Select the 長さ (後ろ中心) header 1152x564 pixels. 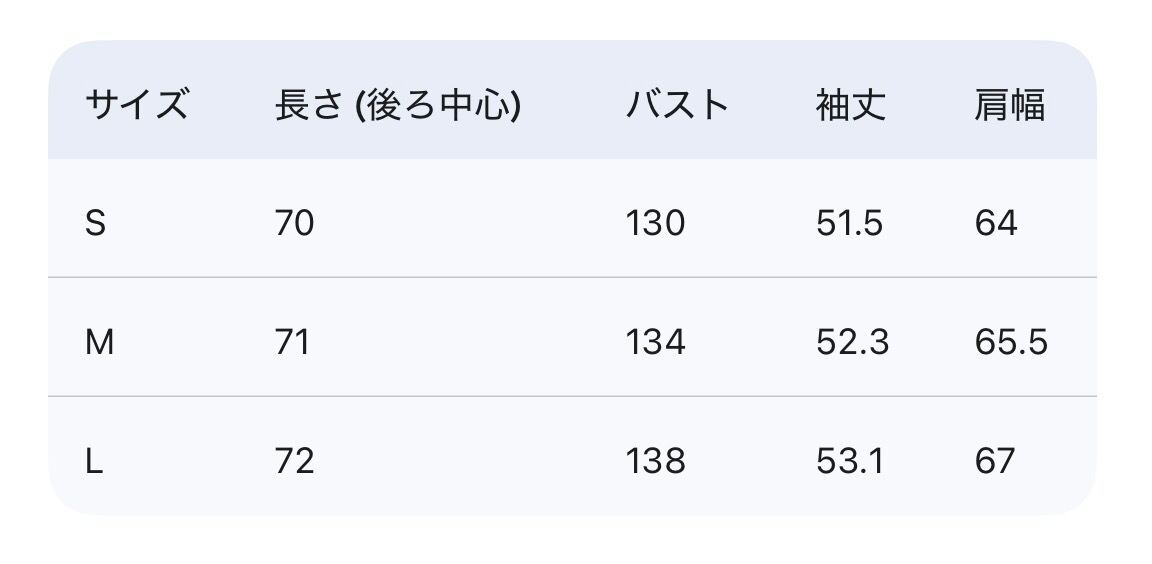point(397,105)
